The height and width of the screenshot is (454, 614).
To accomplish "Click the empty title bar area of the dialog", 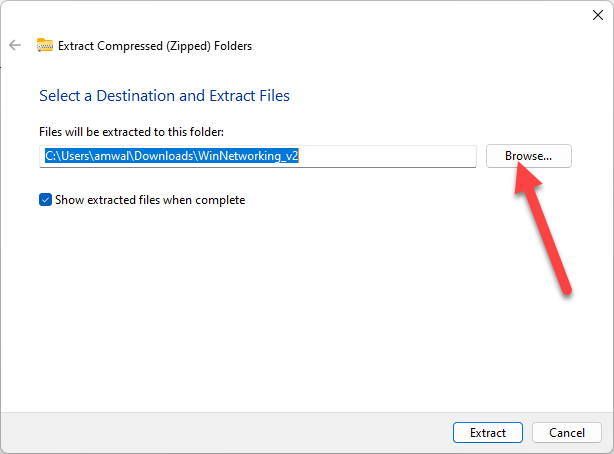I will [x=300, y=15].
